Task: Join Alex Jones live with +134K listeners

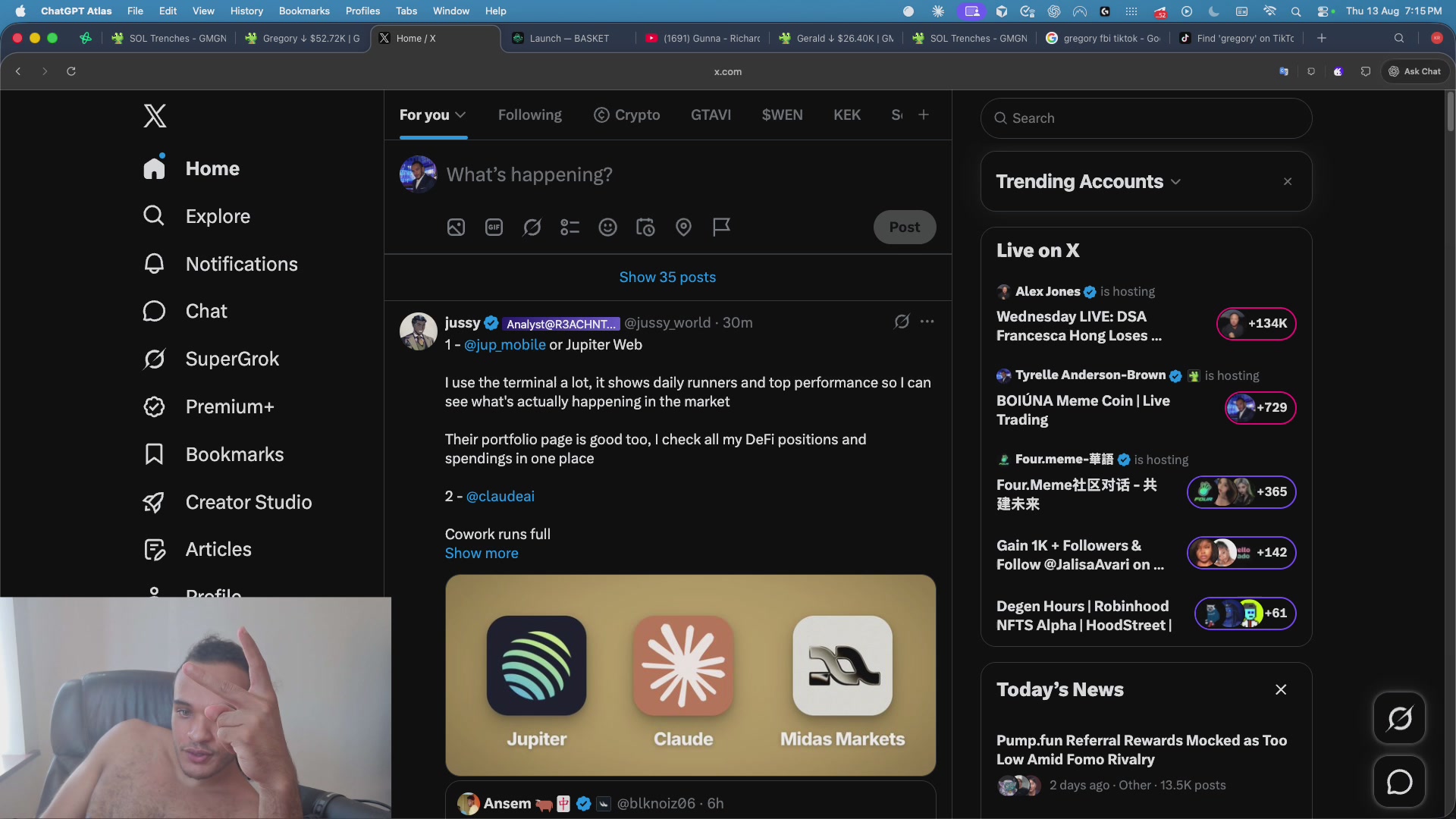Action: [x=1257, y=324]
